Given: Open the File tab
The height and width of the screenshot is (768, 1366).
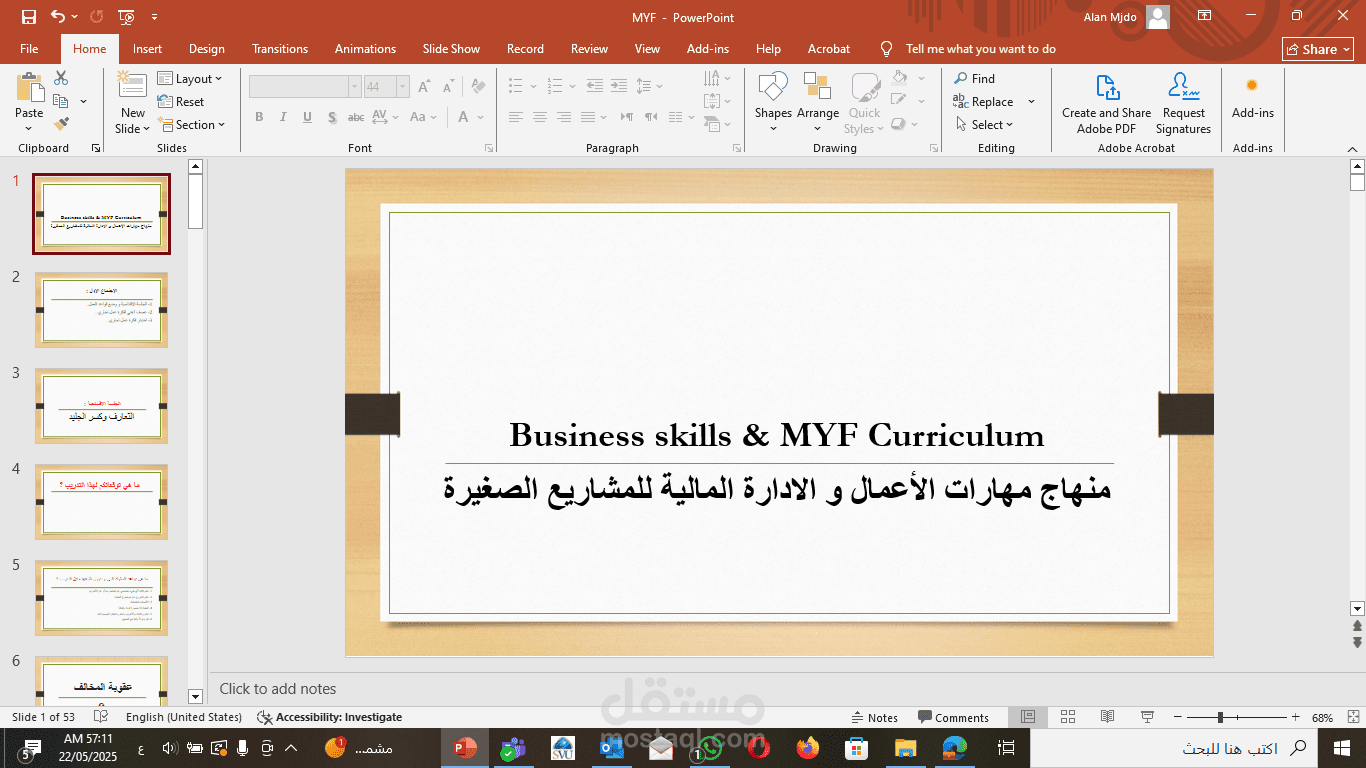Looking at the screenshot, I should pos(29,49).
